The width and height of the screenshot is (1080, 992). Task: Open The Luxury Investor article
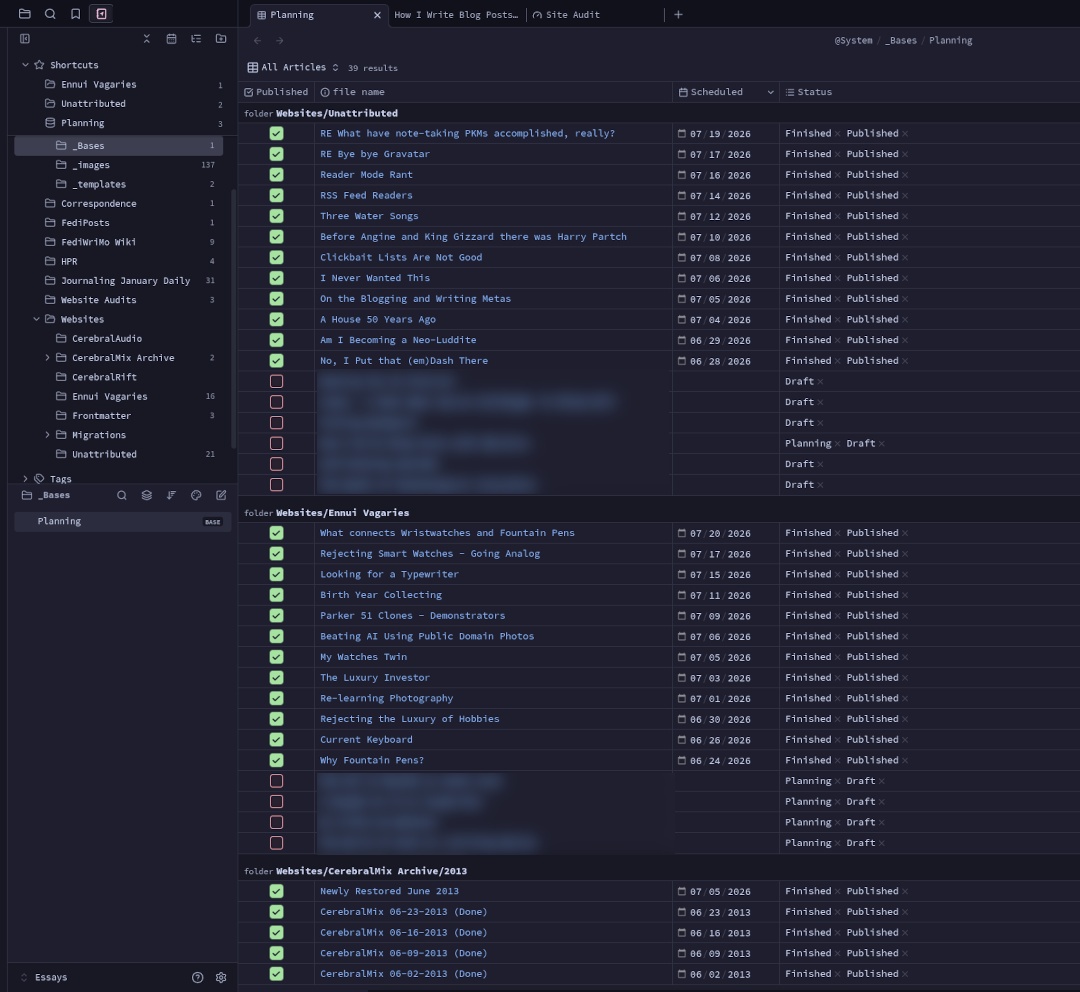pos(375,678)
